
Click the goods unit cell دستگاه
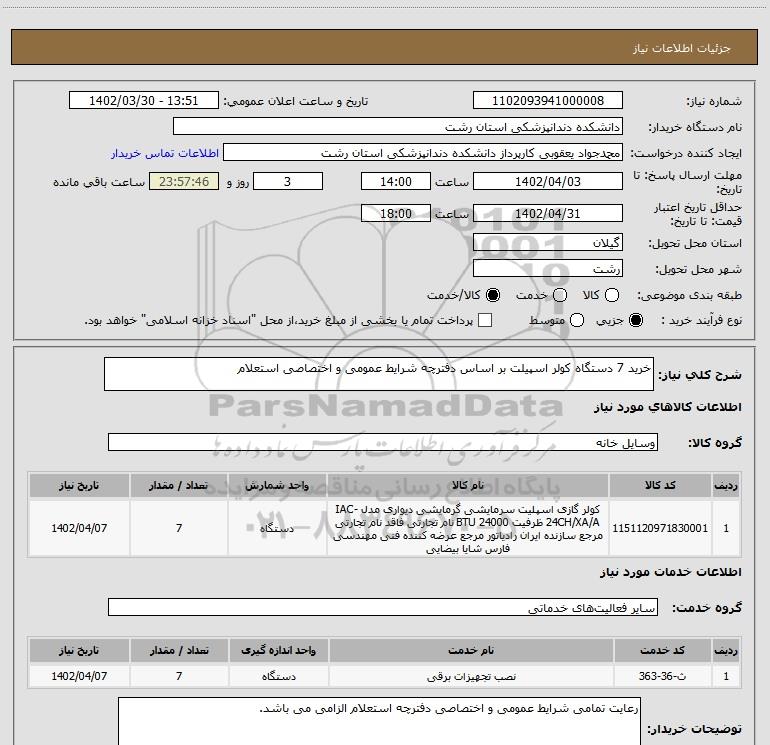(277, 528)
